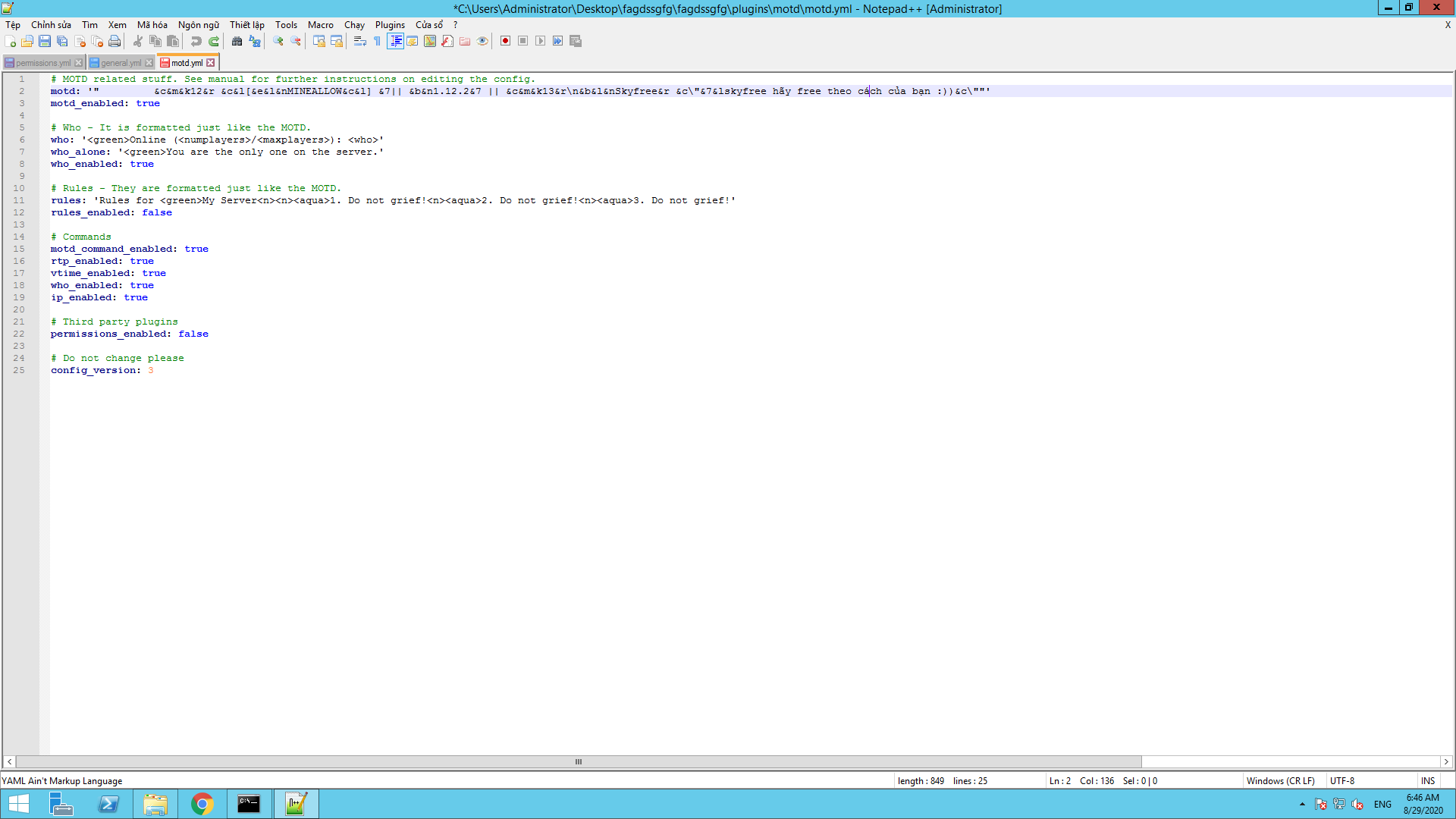Viewport: 1456px width, 819px height.
Task: Click Windows (CR LF) line ending status
Action: pos(1280,780)
